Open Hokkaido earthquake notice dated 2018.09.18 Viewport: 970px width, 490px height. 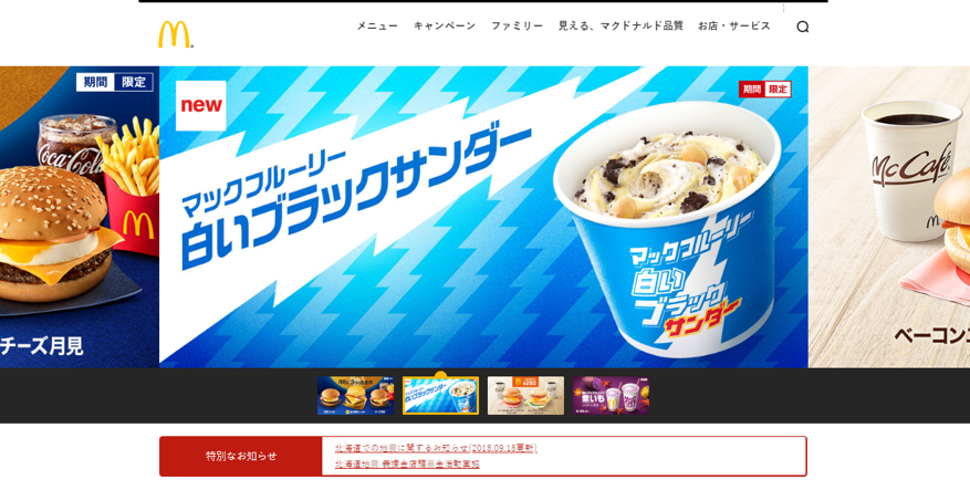(436, 448)
